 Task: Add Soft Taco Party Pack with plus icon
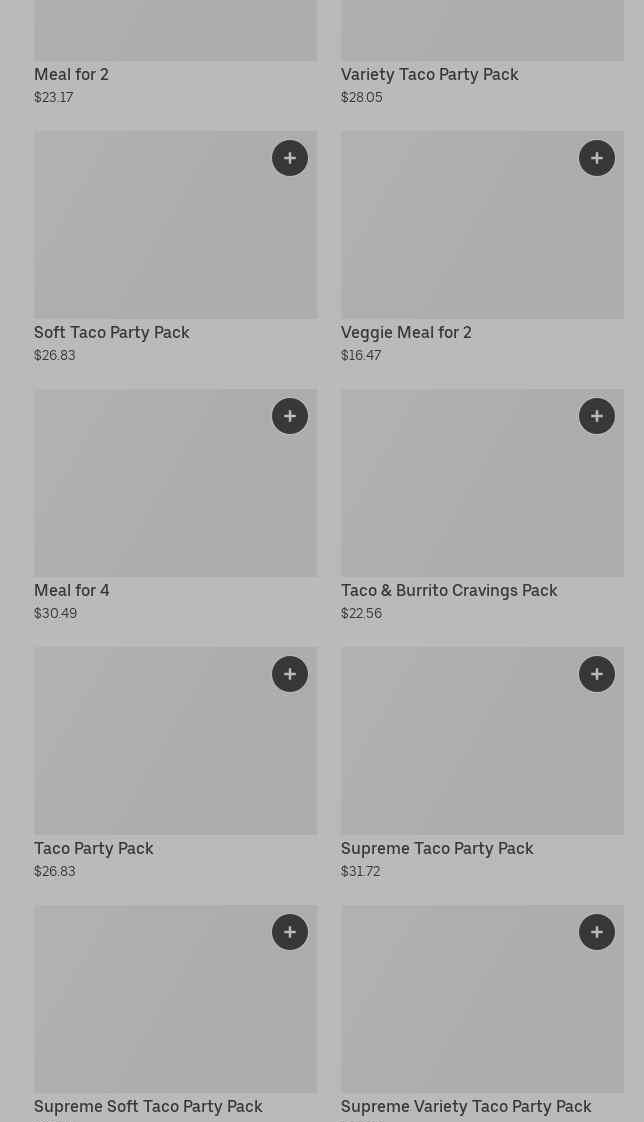tap(290, 158)
